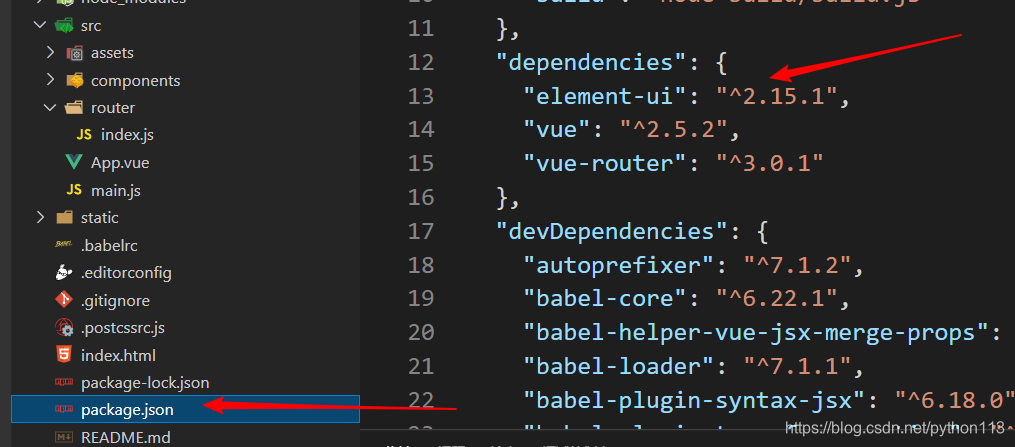1015x447 pixels.
Task: Open the README.md file
Action: pos(126,437)
